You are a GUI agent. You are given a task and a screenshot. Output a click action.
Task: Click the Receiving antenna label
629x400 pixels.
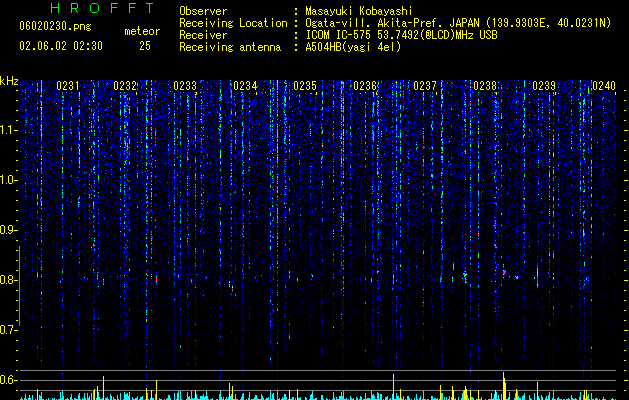tap(230, 47)
